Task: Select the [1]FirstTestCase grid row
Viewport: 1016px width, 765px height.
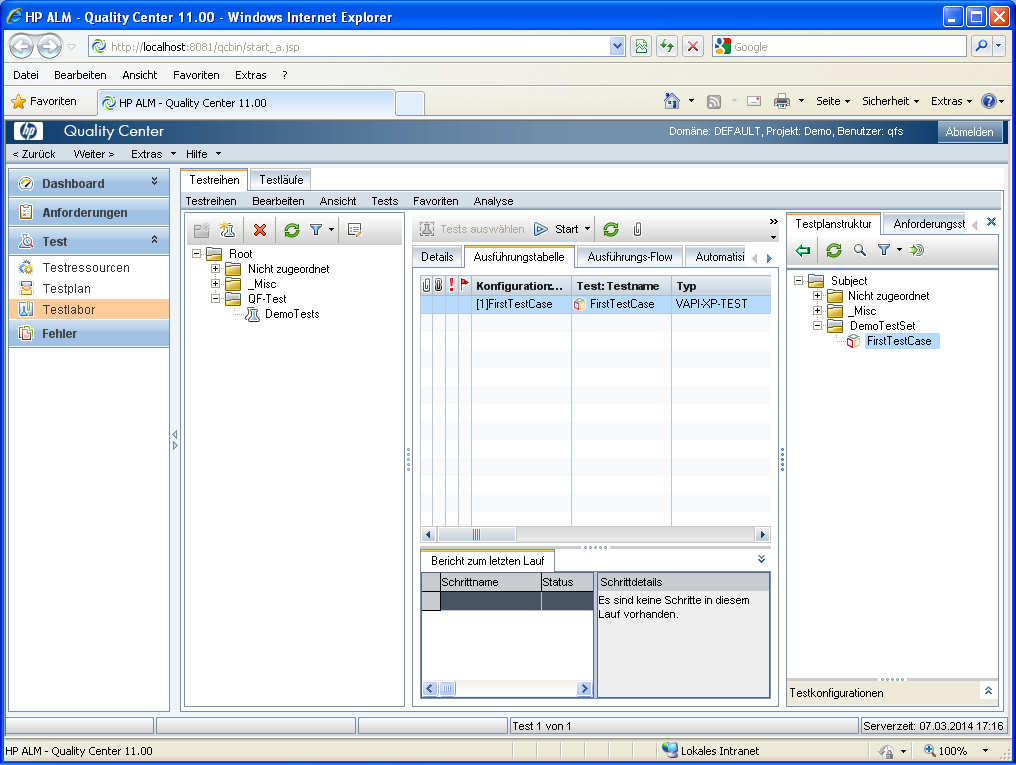Action: point(595,304)
